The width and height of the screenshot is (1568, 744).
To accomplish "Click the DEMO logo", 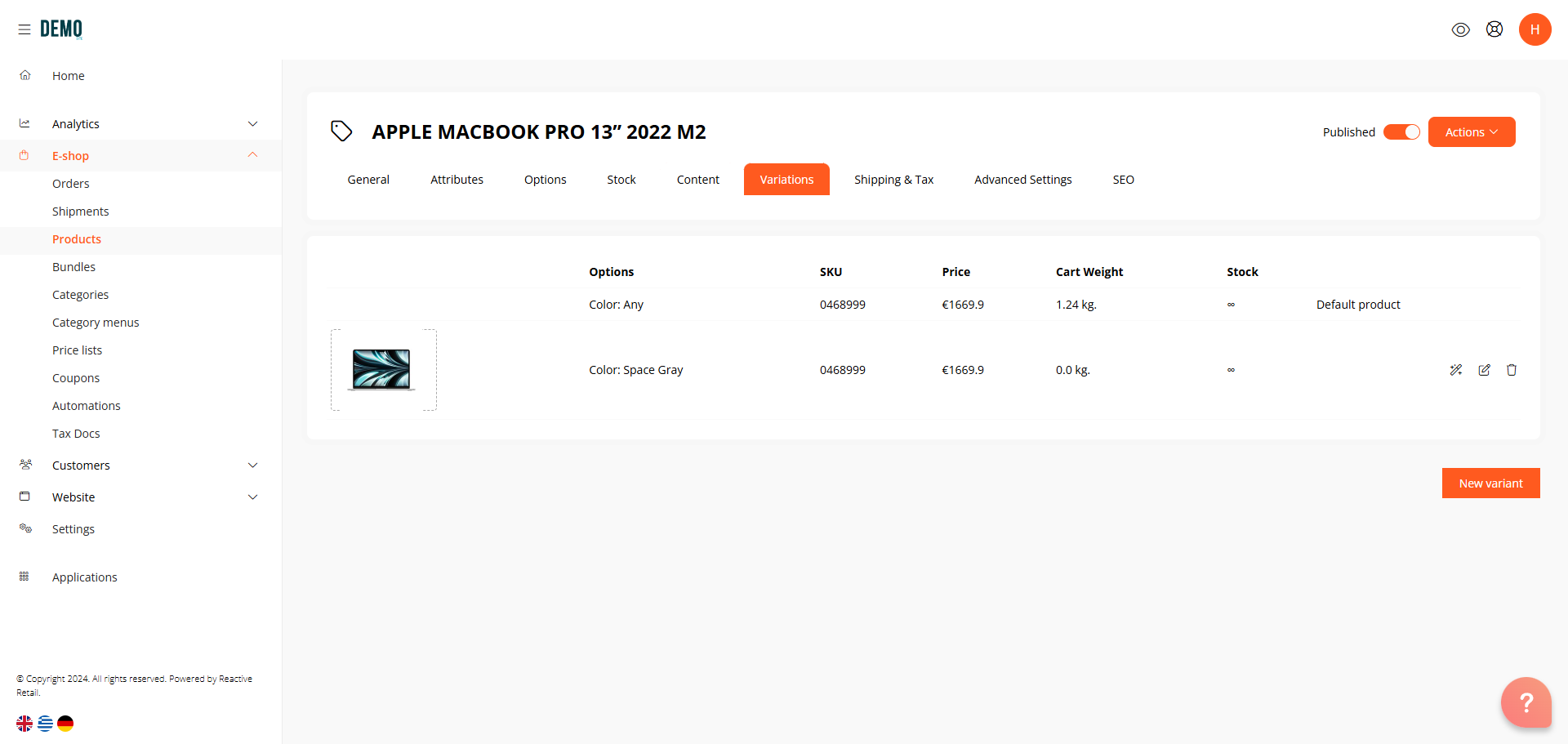I will point(61,29).
